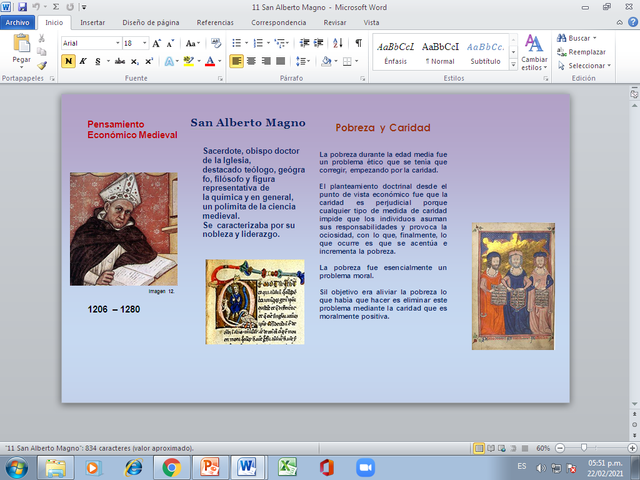The height and width of the screenshot is (480, 640).
Task: Click the Paste (Pegar) icon
Action: 22,43
